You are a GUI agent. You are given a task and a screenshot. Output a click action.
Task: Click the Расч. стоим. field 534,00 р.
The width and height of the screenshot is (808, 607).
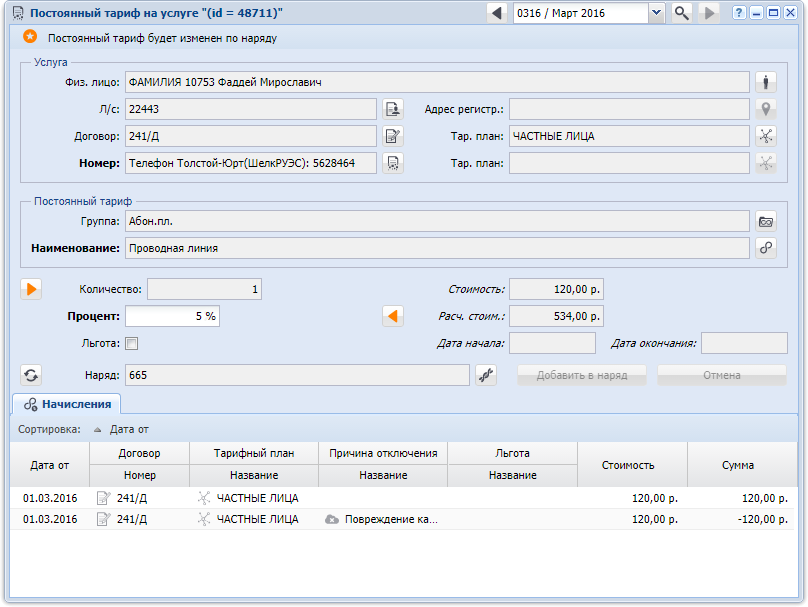click(x=556, y=316)
